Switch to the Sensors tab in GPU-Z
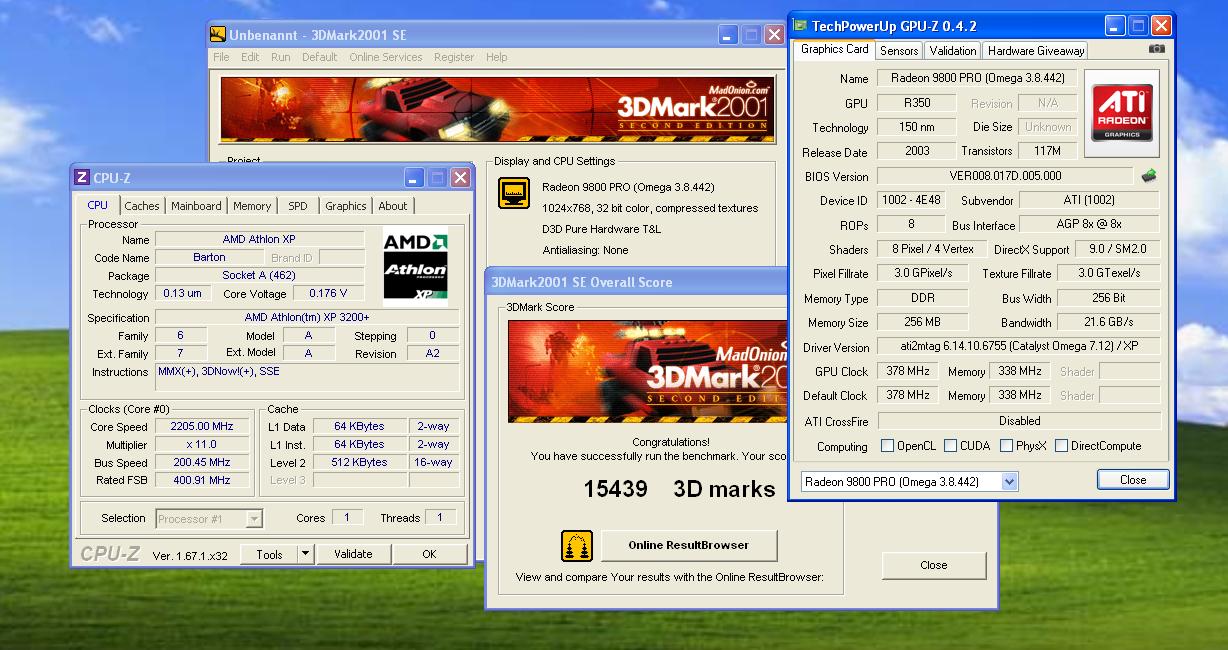This screenshot has width=1228, height=650. point(899,51)
